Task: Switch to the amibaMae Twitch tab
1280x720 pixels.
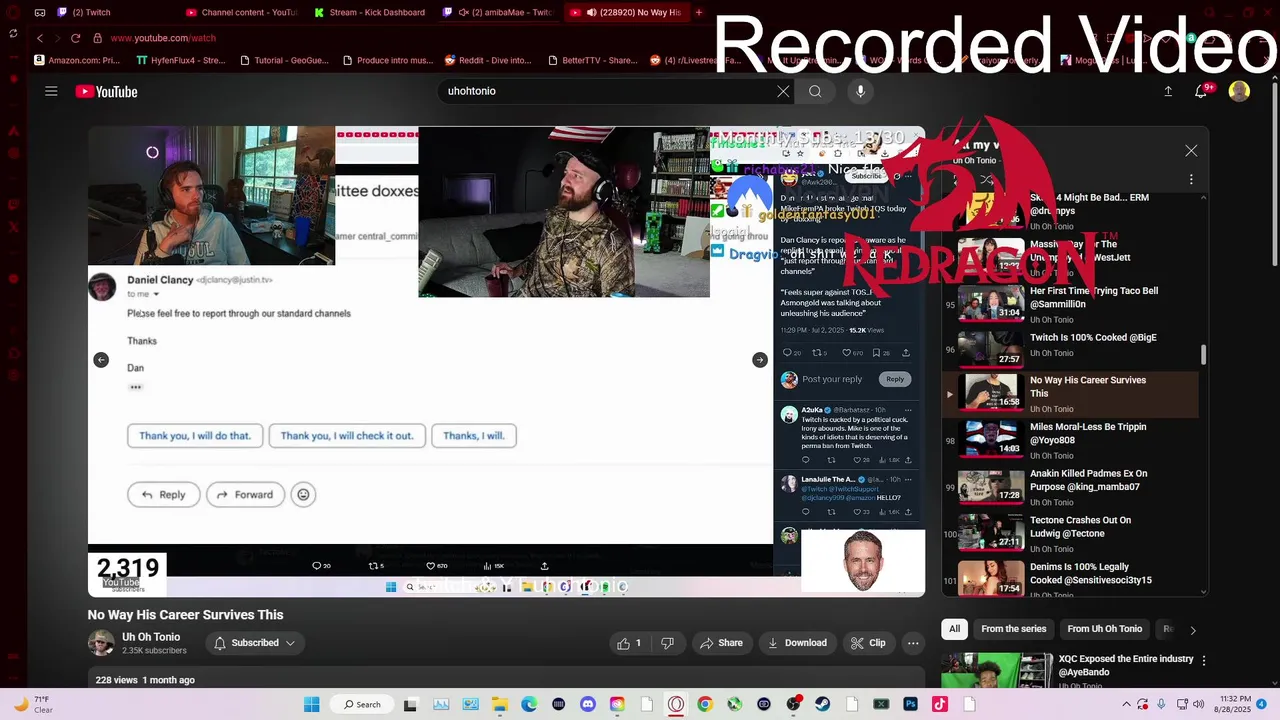Action: tap(497, 12)
